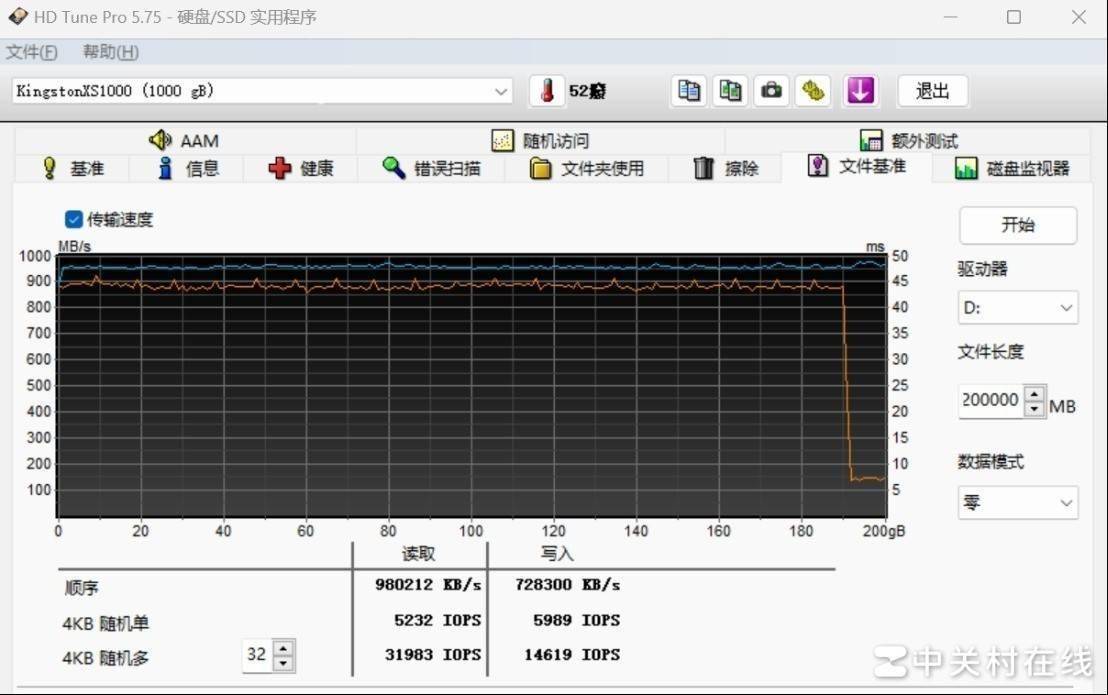Screen dimensions: 1108x695
Task: Save screenshot with camera icon
Action: (772, 90)
